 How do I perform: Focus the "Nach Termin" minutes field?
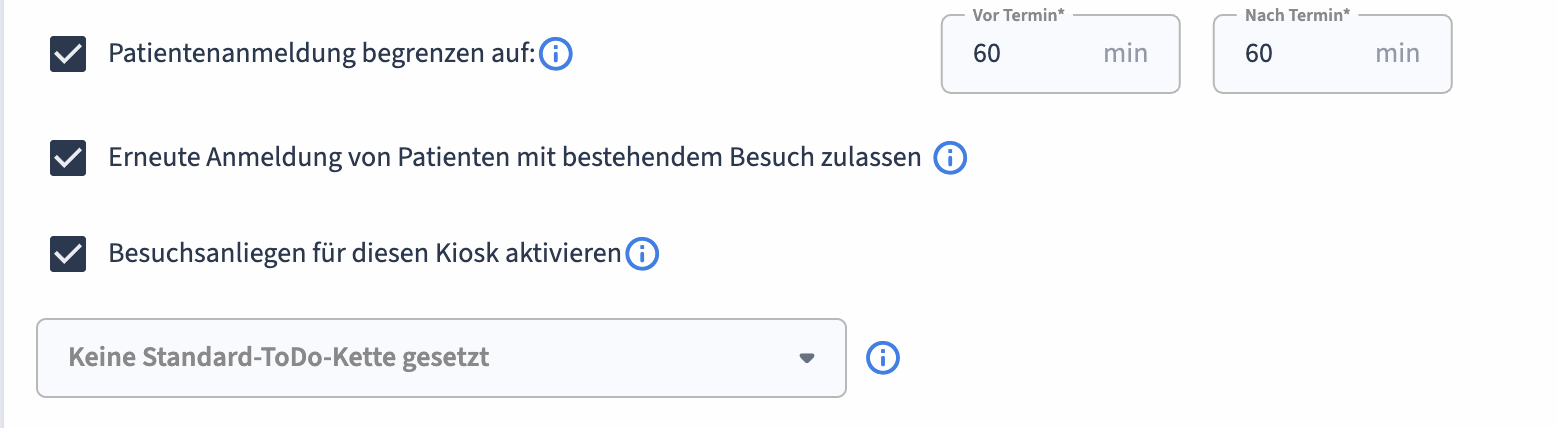pyautogui.click(x=1310, y=54)
